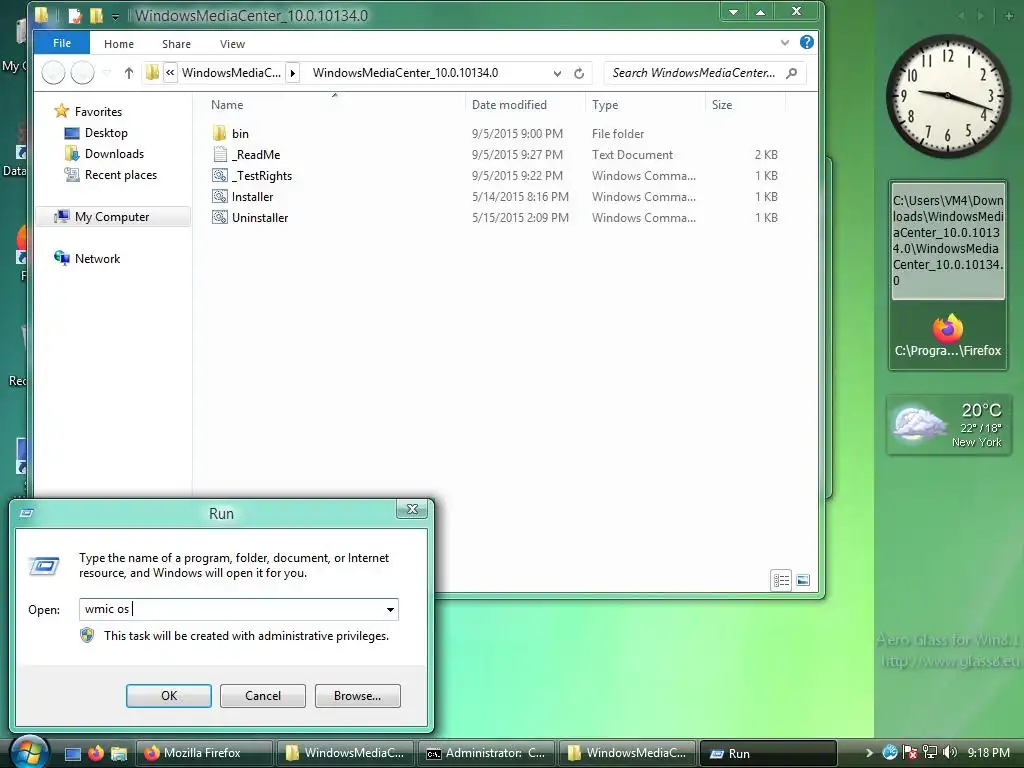
Task: Select Favorites in navigation pane
Action: click(x=98, y=112)
